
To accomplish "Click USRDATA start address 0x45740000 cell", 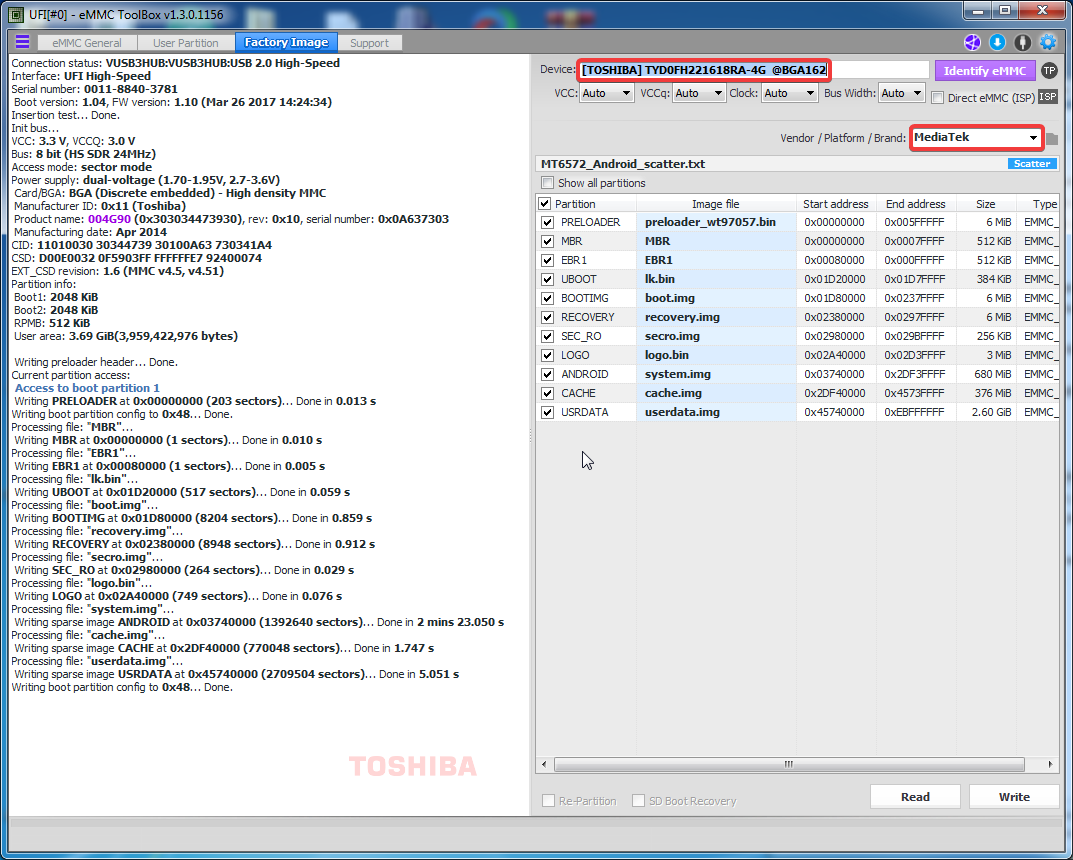I will (836, 413).
